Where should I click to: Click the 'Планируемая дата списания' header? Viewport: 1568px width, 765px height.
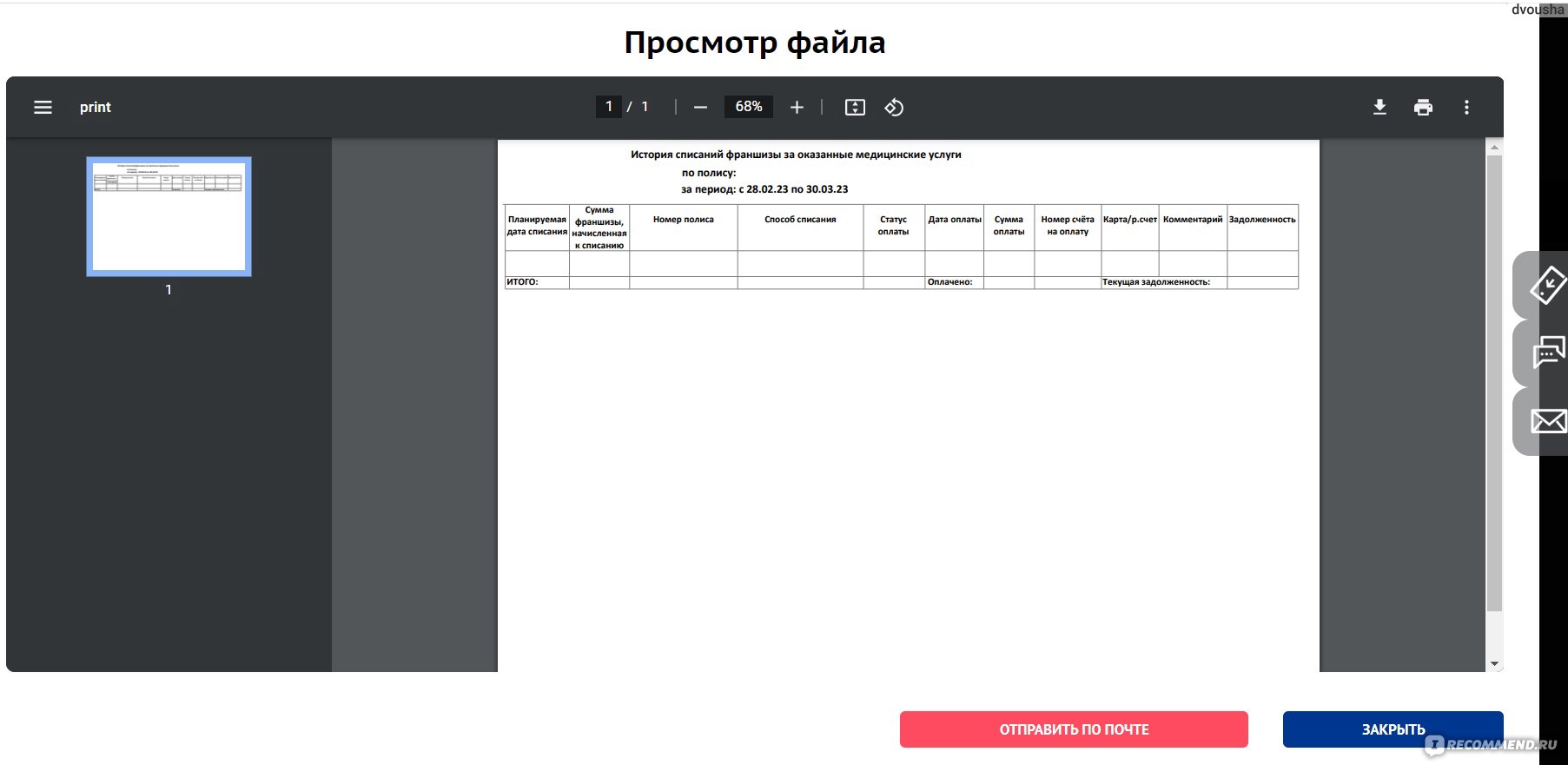537,226
